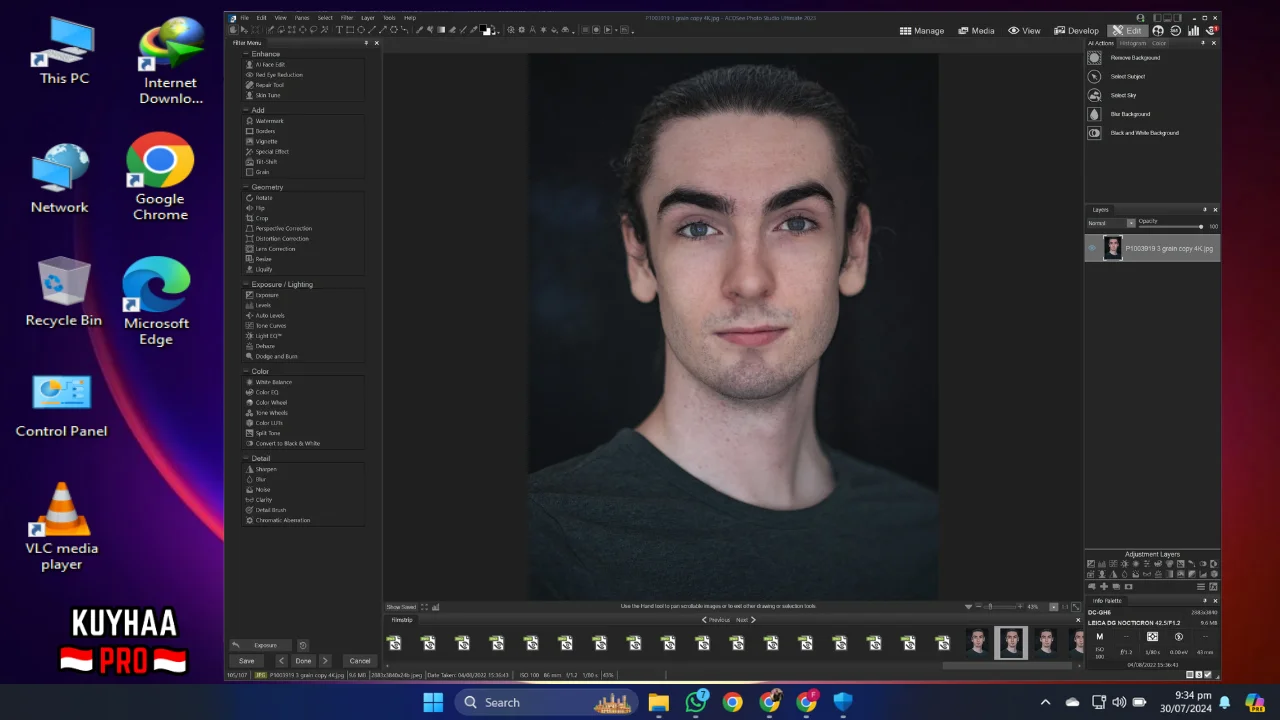Image resolution: width=1280 pixels, height=720 pixels.
Task: Select the Ellipse shape tool
Action: (x=360, y=30)
